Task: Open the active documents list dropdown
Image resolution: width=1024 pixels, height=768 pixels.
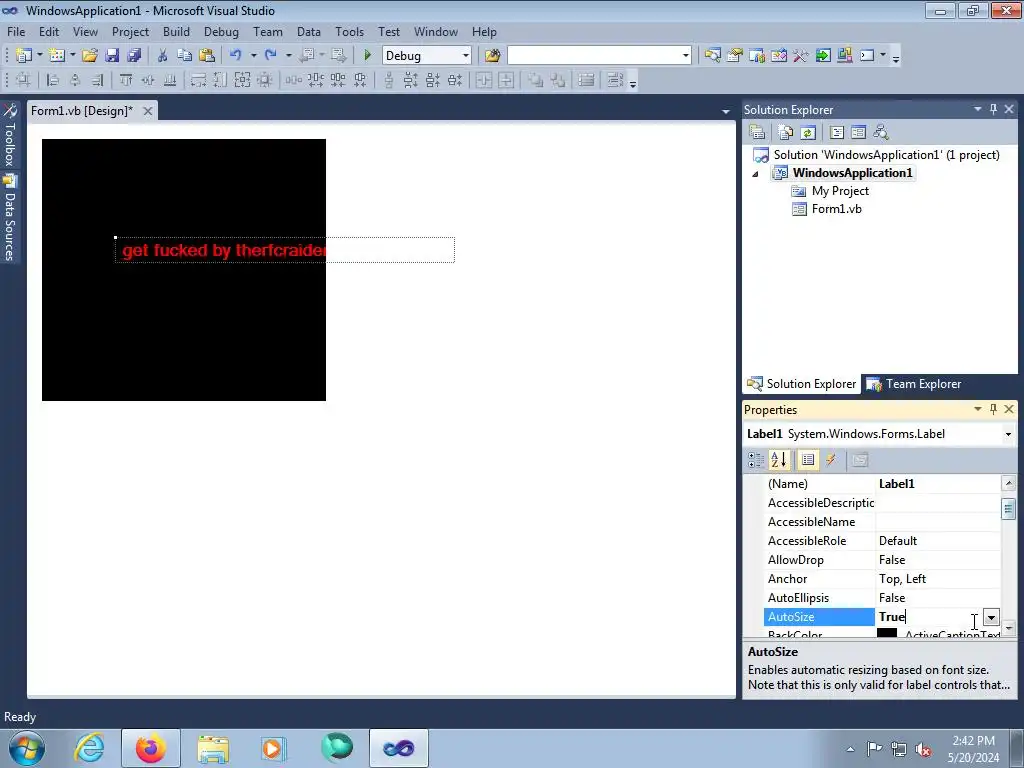Action: click(726, 112)
